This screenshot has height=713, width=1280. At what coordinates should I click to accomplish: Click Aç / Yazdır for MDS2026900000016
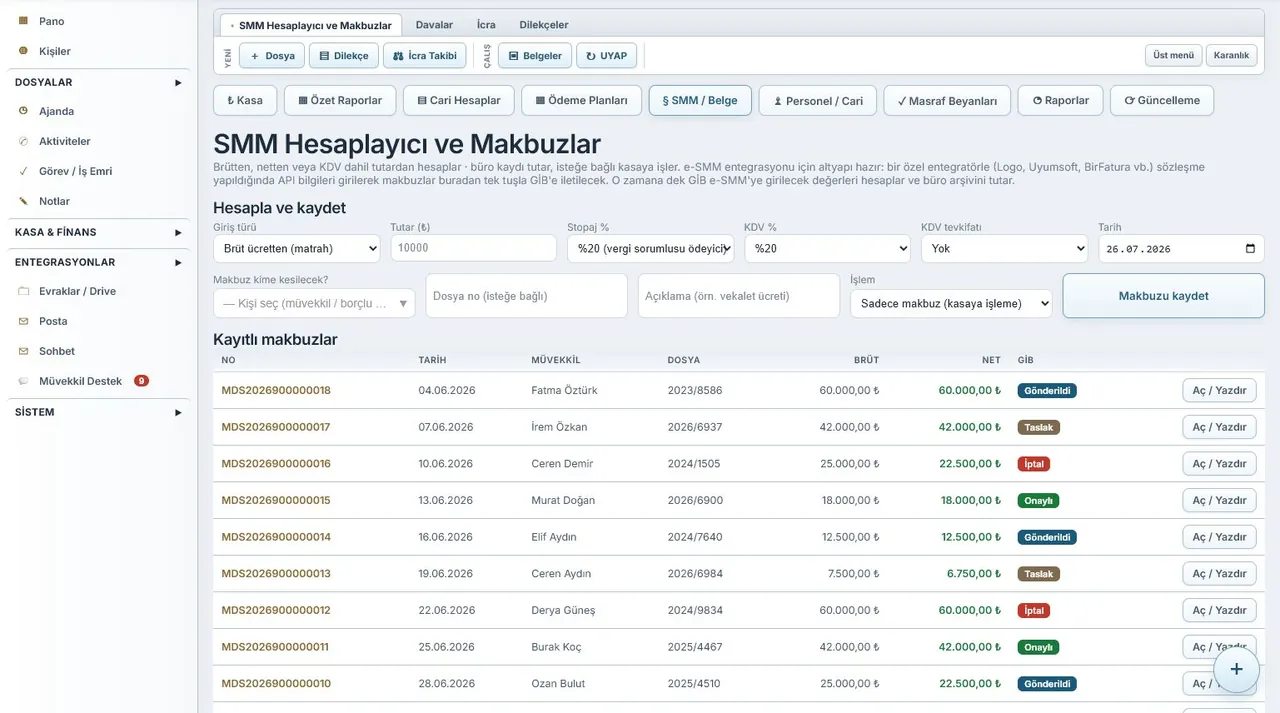coord(1220,464)
